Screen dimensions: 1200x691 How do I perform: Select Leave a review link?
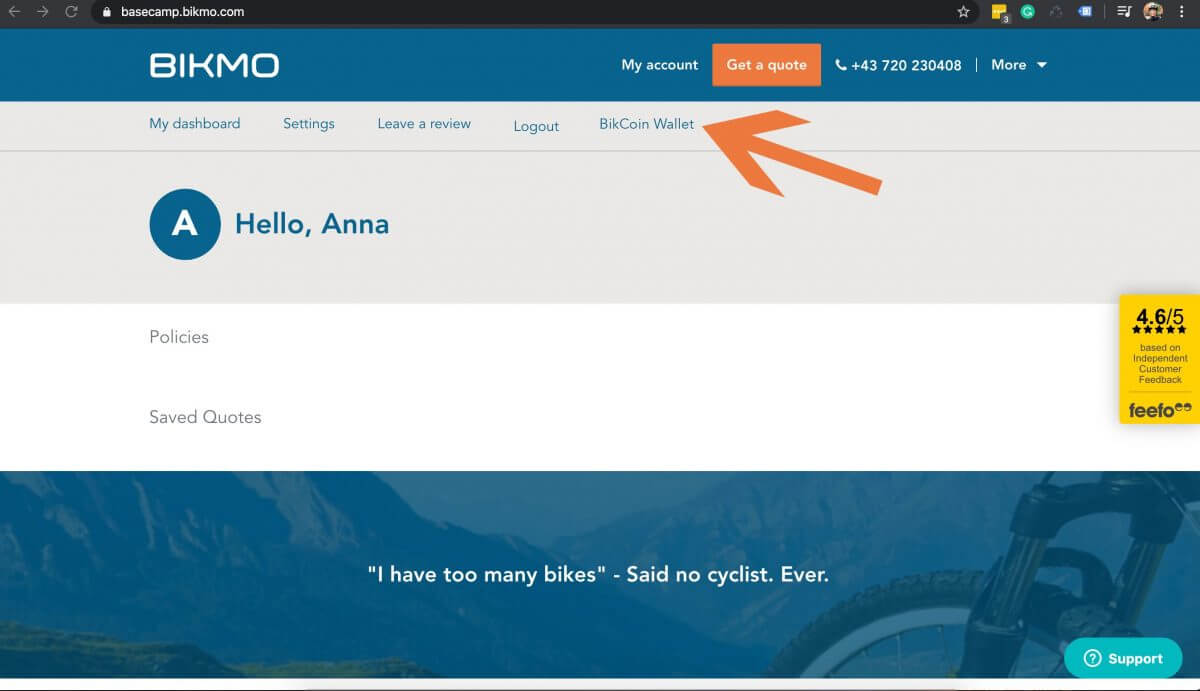[x=424, y=124]
